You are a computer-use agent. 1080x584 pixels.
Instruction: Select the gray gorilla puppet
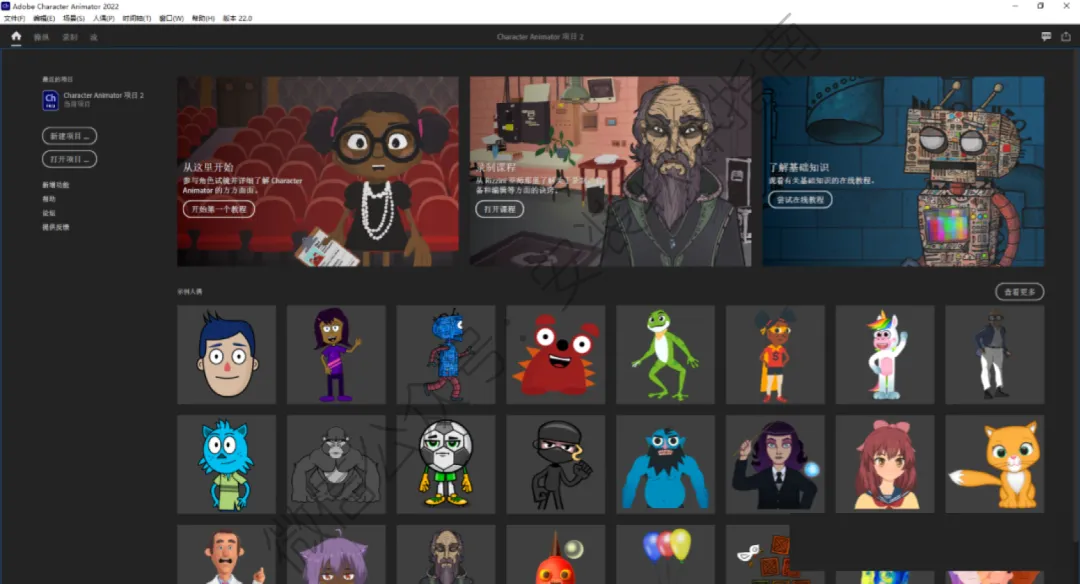click(x=336, y=464)
